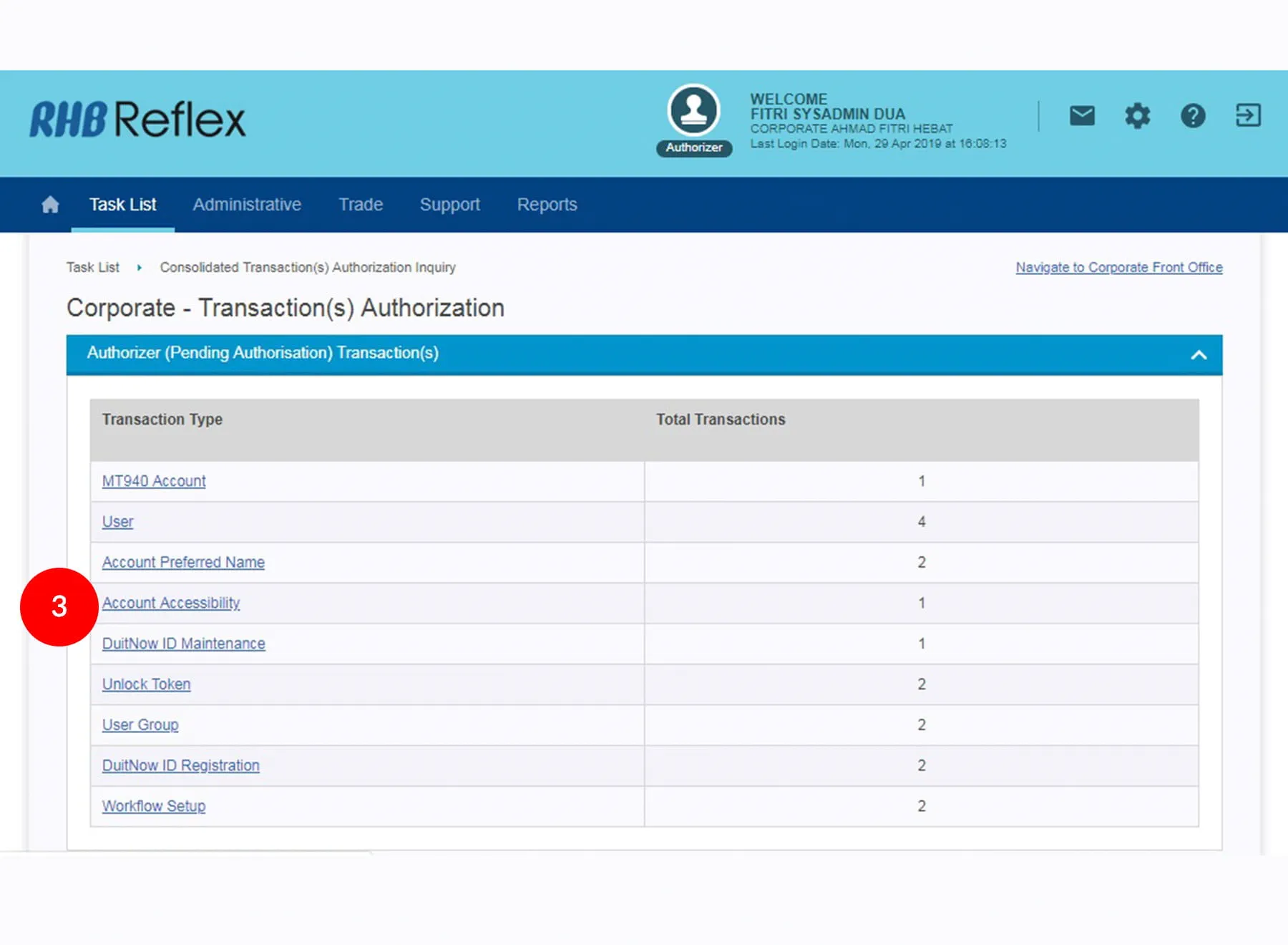Follow Navigate to Corporate Front Office link
Screen dimensions: 1288x945
pyautogui.click(x=1118, y=267)
